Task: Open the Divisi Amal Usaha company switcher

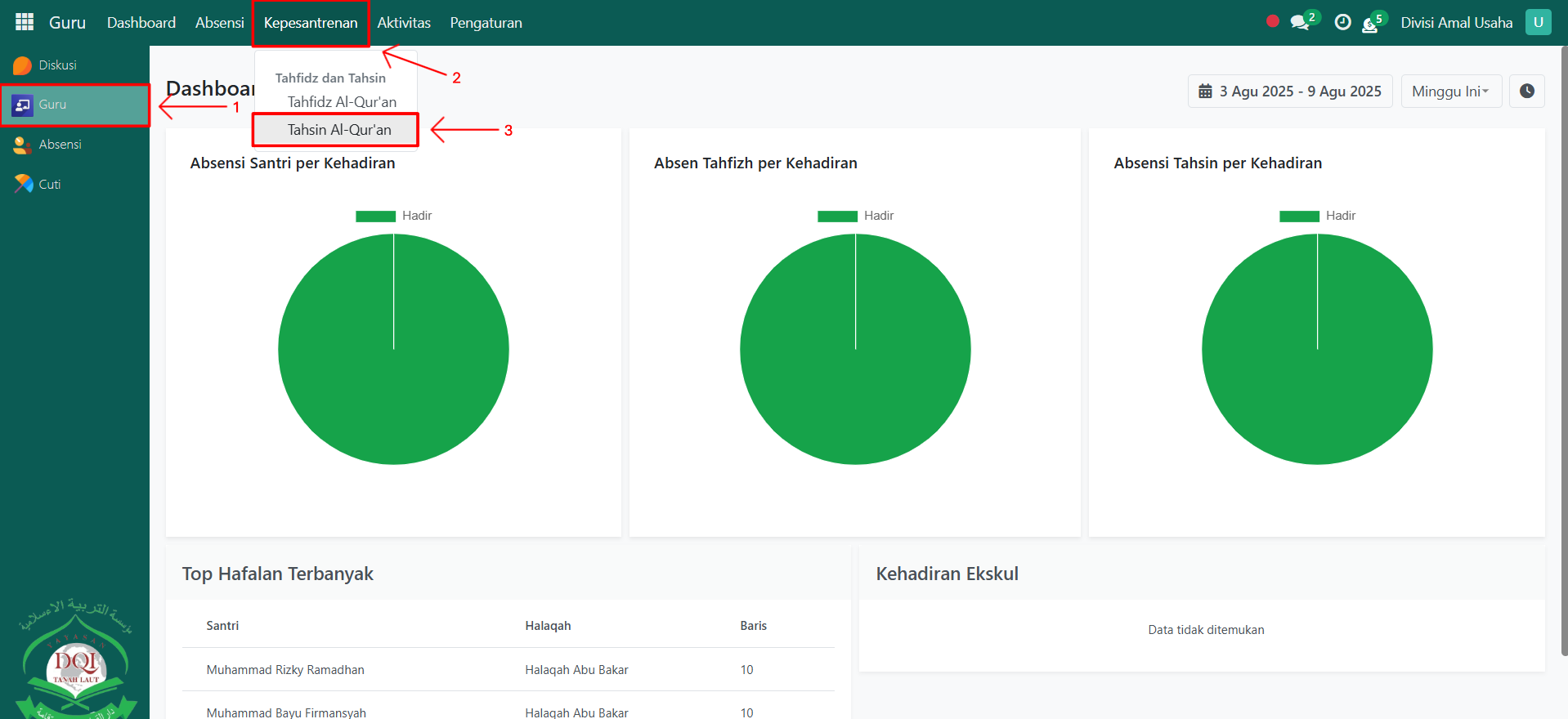Action: tap(1456, 23)
